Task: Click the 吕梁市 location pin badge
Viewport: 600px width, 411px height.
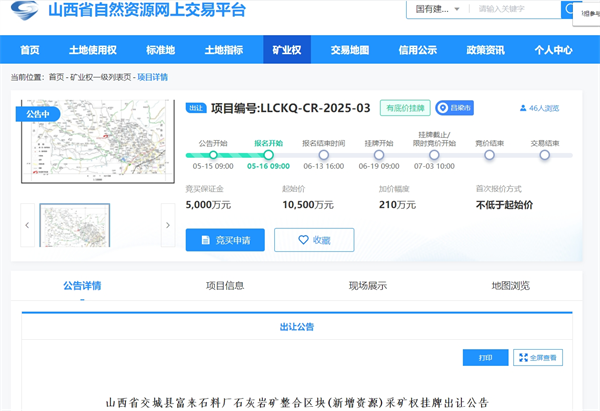Action: tap(455, 107)
